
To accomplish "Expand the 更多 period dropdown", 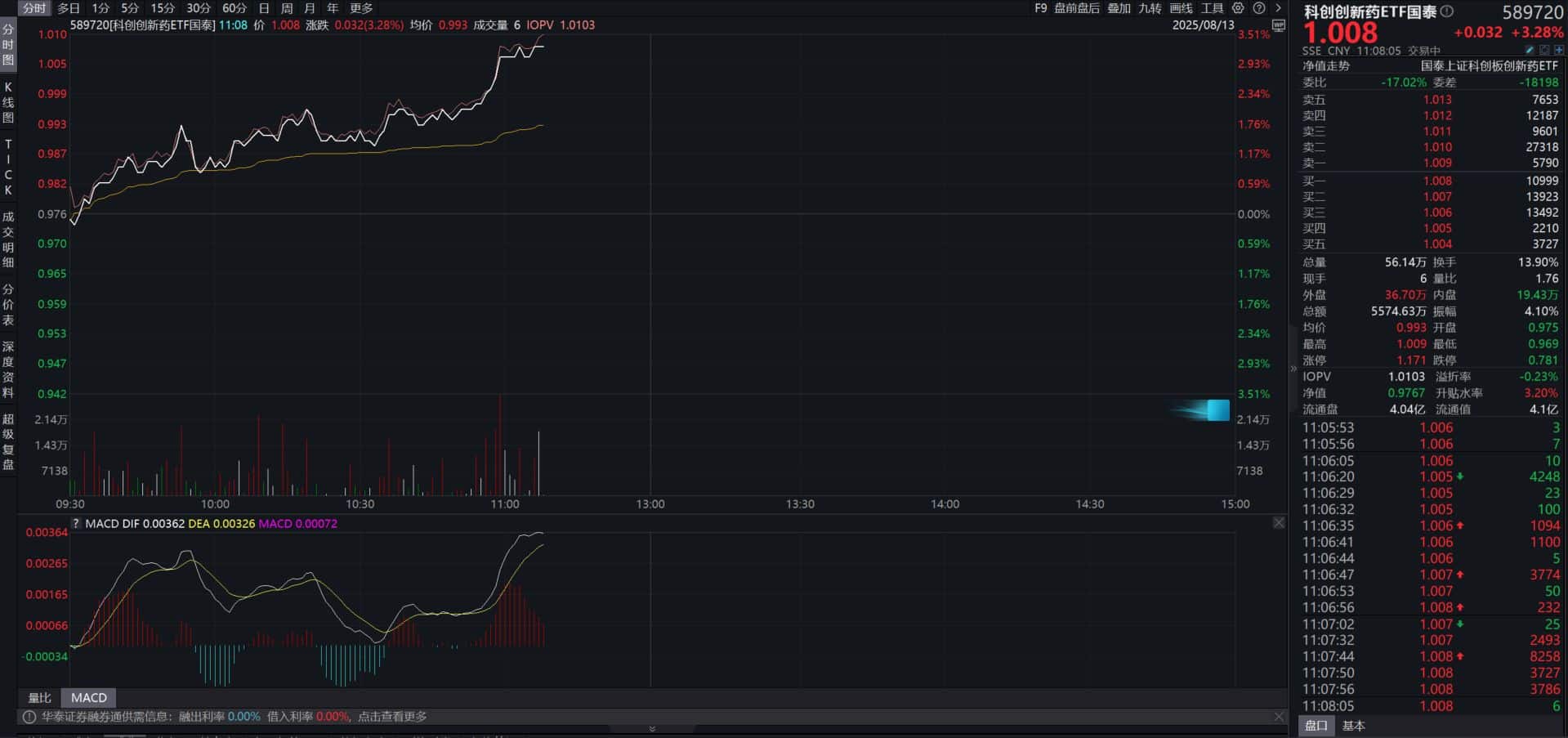I will pos(360,8).
